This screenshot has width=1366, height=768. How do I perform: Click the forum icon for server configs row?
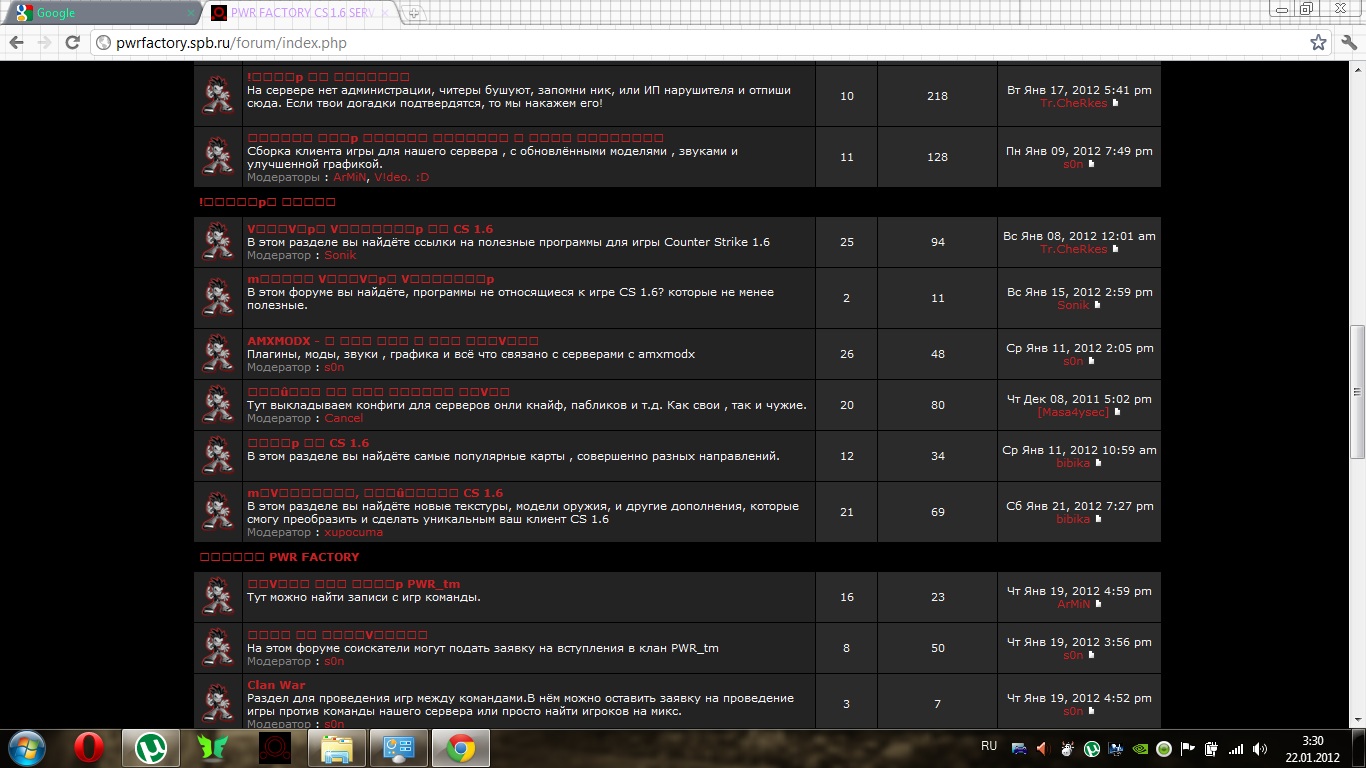218,405
